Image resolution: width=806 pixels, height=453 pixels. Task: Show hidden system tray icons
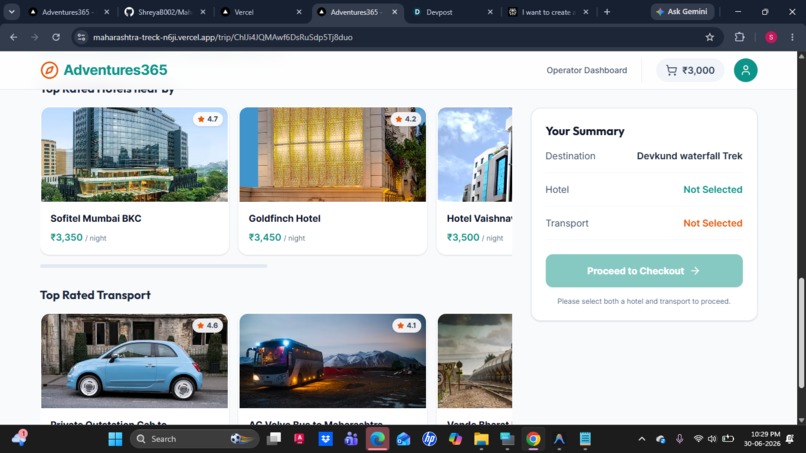pos(642,439)
